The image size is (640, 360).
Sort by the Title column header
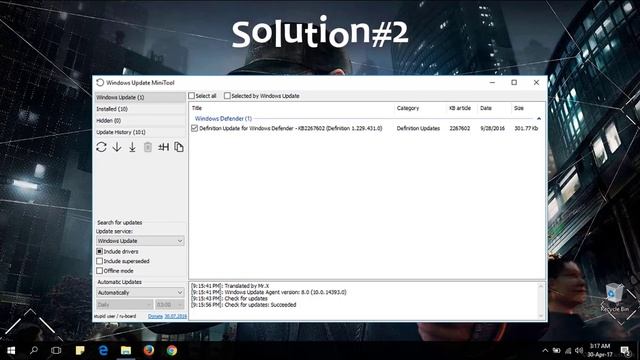click(292, 108)
